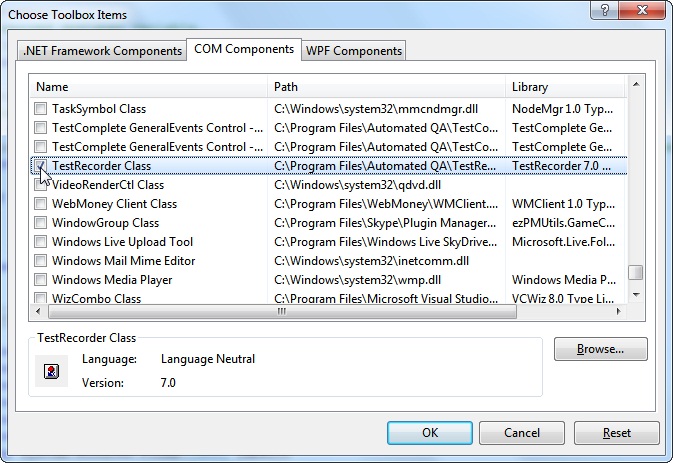Check the TaskSymbol Class checkbox
Screen dimensions: 673x463
pos(40,109)
